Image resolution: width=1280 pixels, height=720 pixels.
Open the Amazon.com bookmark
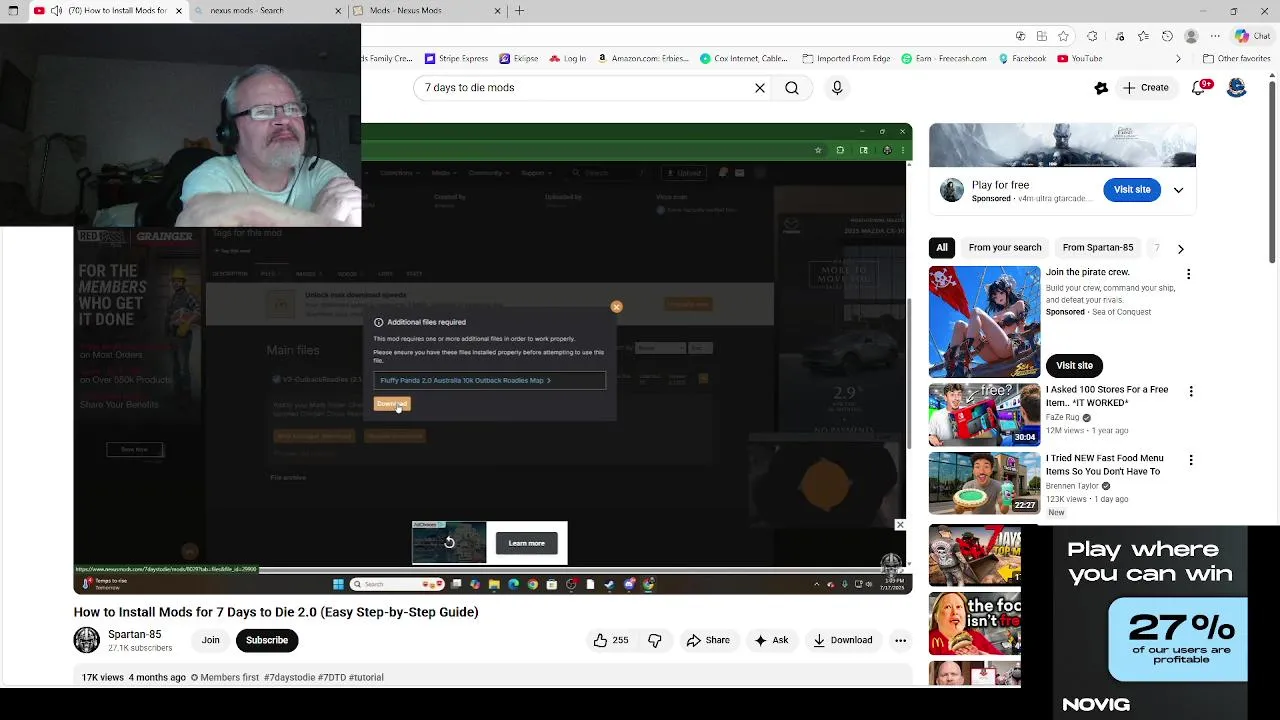[644, 59]
